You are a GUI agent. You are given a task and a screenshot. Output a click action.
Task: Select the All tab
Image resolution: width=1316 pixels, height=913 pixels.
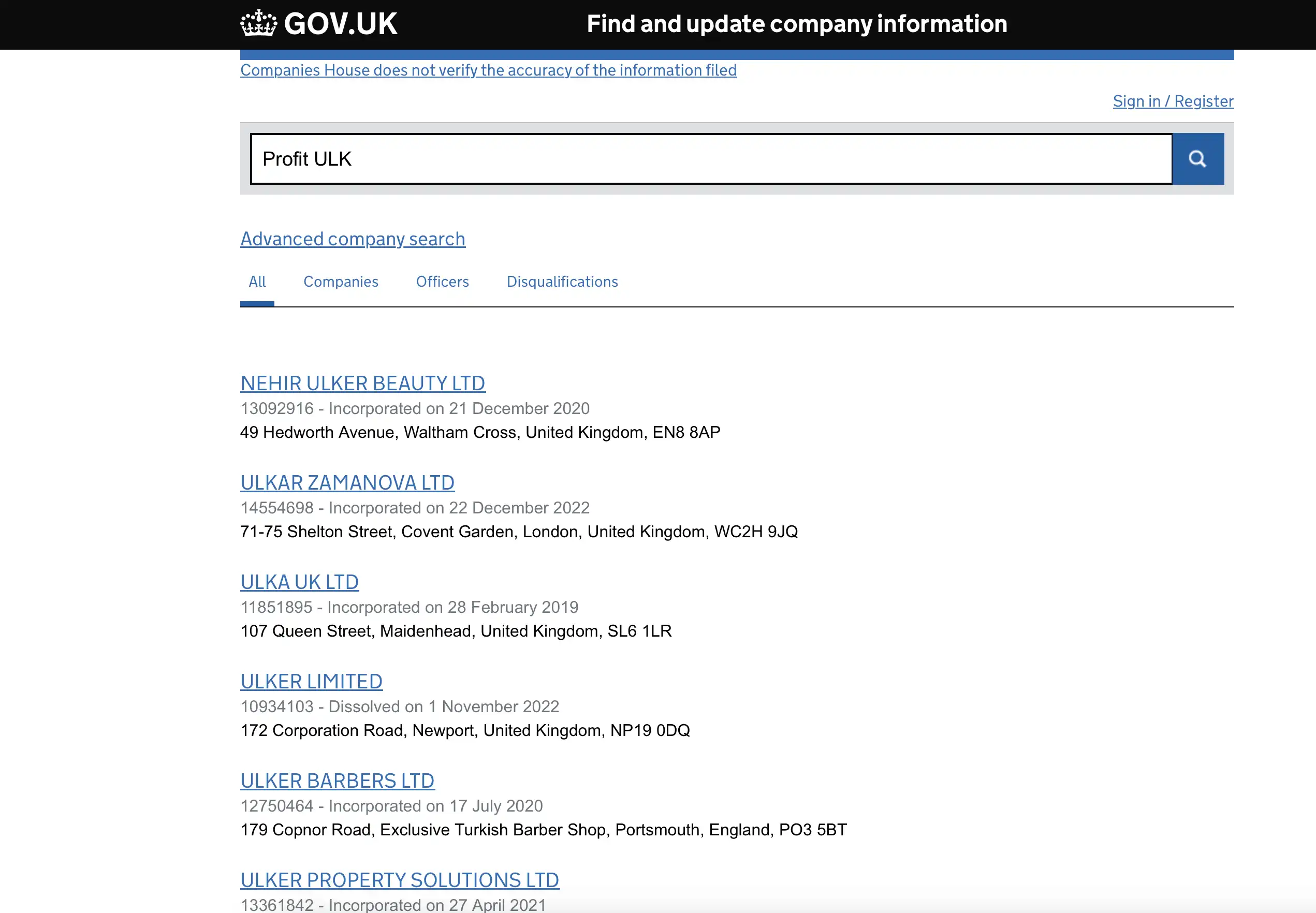tap(257, 282)
